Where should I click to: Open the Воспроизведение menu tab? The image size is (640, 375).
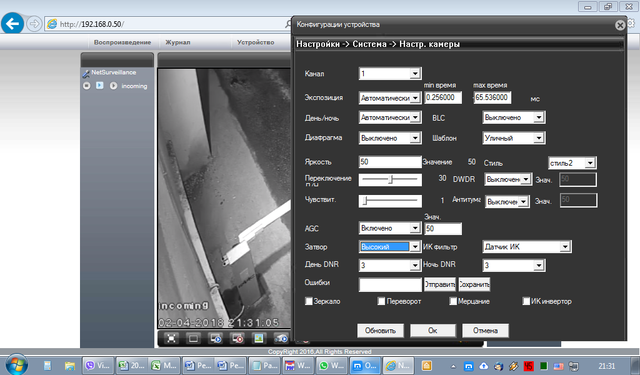tap(122, 42)
